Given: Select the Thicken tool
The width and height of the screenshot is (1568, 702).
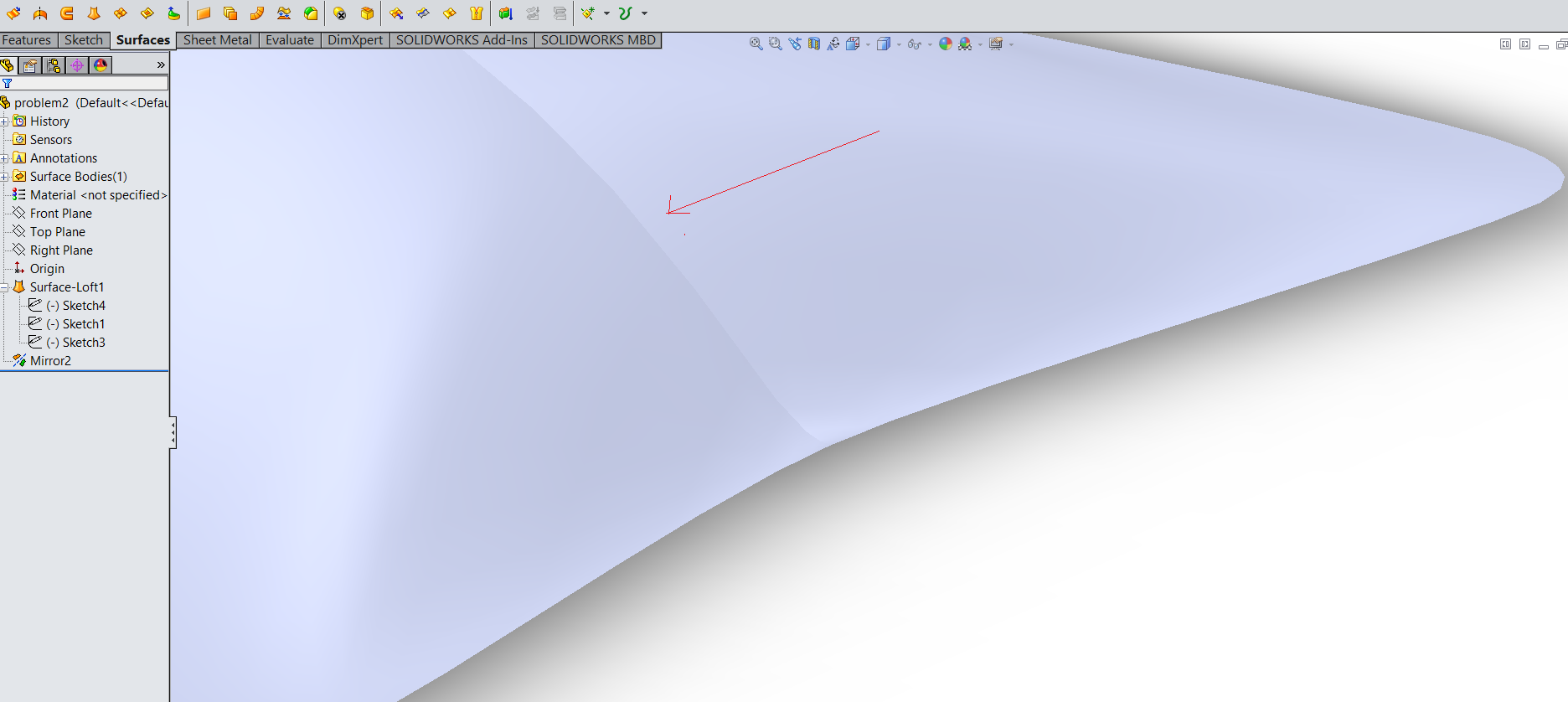Looking at the screenshot, I should pos(505,13).
